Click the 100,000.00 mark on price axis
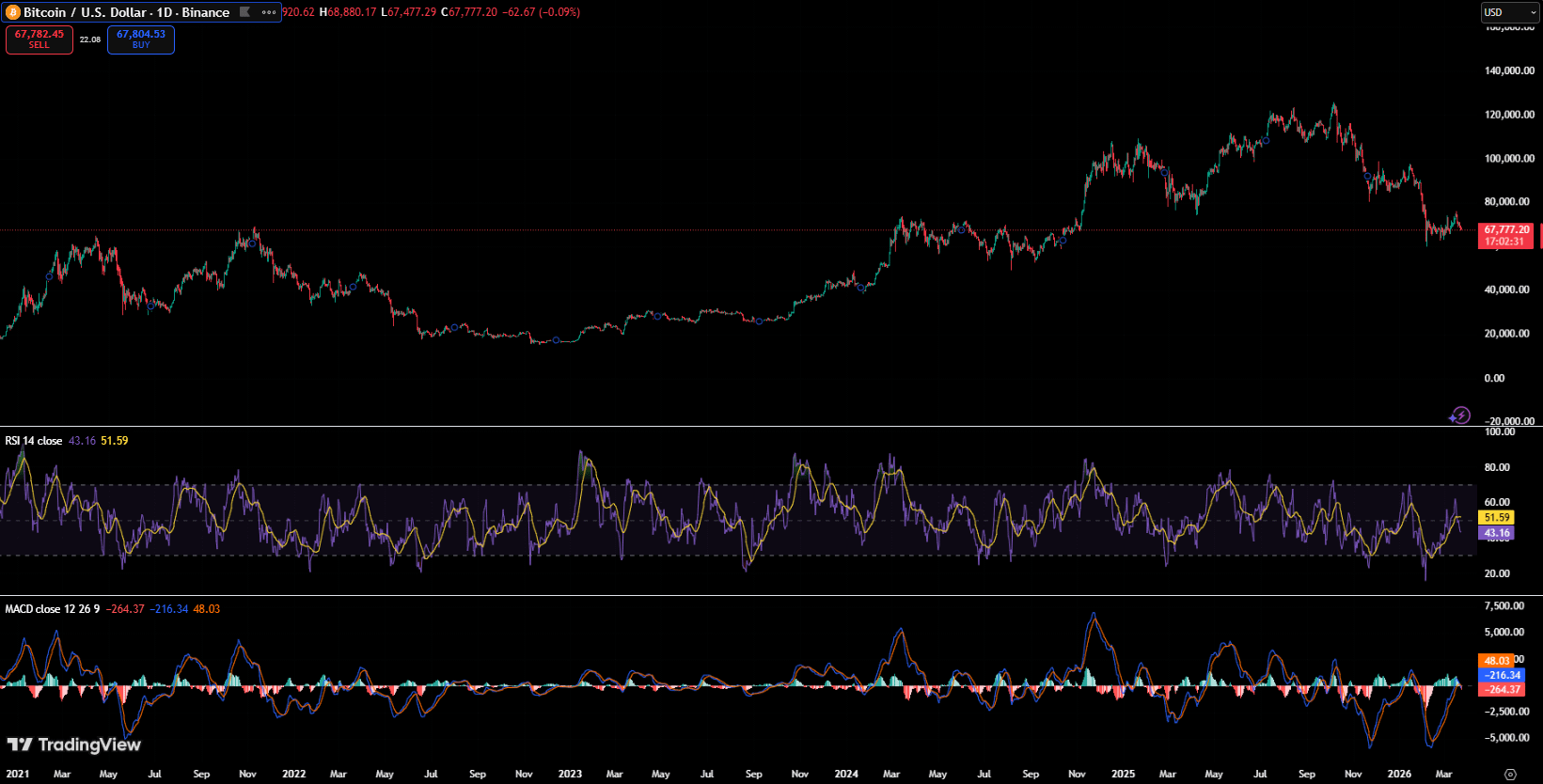Viewport: 1543px width, 784px height. point(1509,158)
